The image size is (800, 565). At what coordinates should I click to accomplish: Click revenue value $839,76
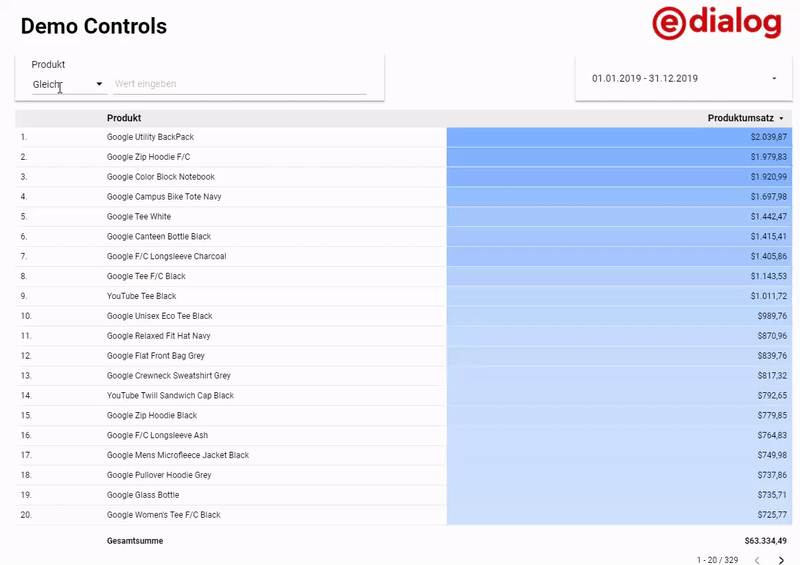[x=772, y=356]
